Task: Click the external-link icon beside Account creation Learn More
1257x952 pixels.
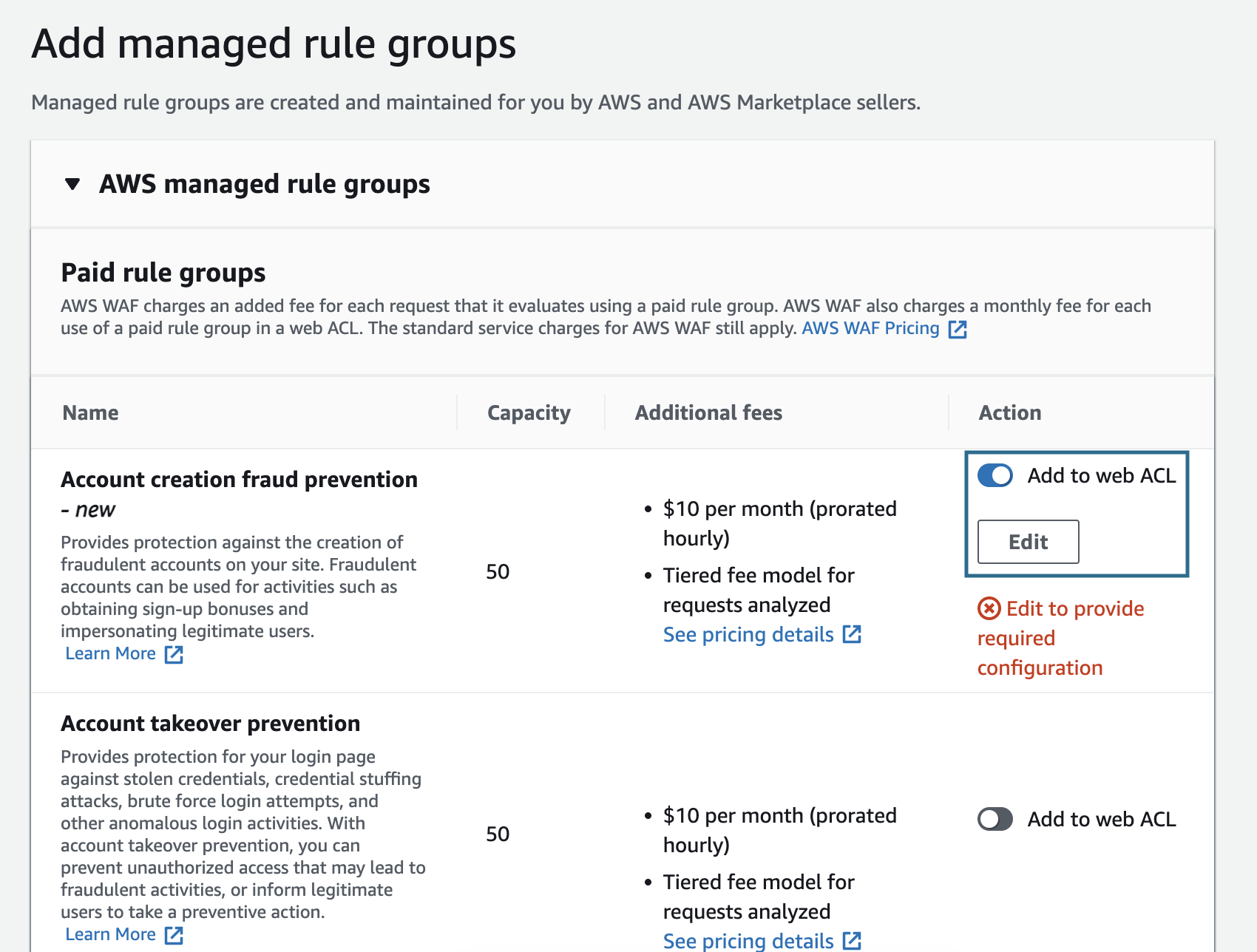Action: (174, 654)
